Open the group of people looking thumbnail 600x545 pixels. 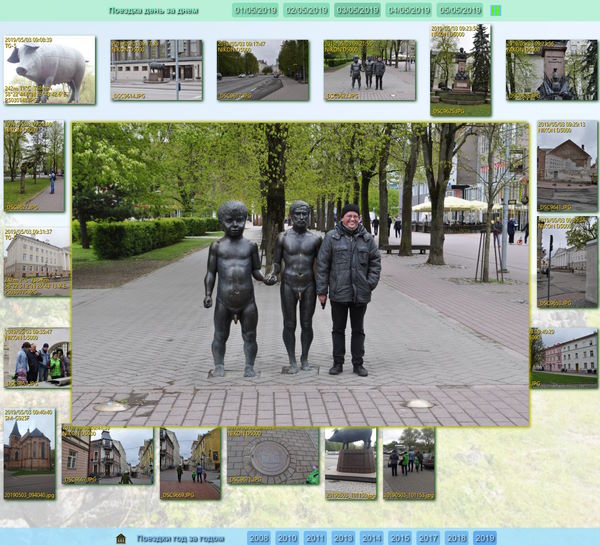tap(37, 357)
